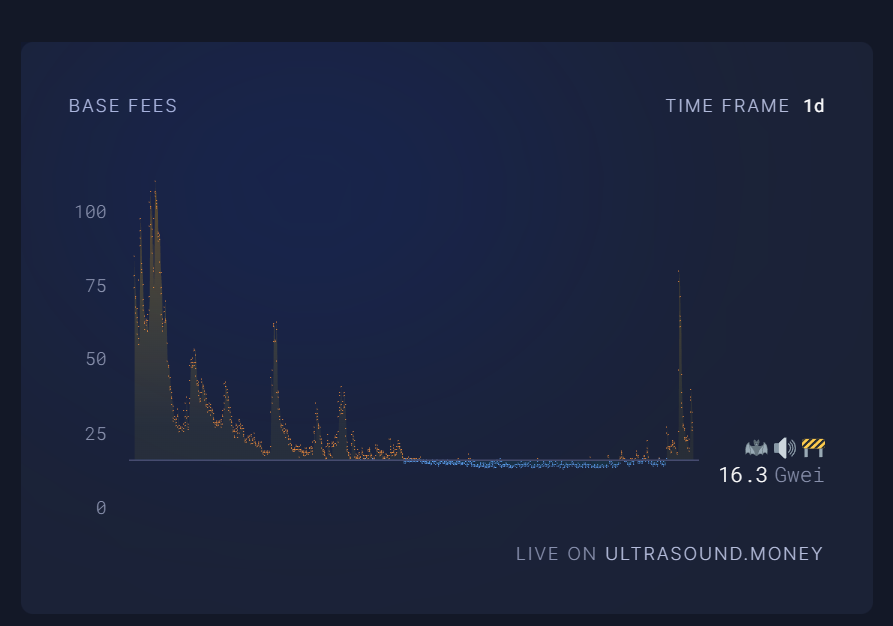This screenshot has height=626, width=893.
Task: Click the TIME FRAME label
Action: point(727,106)
